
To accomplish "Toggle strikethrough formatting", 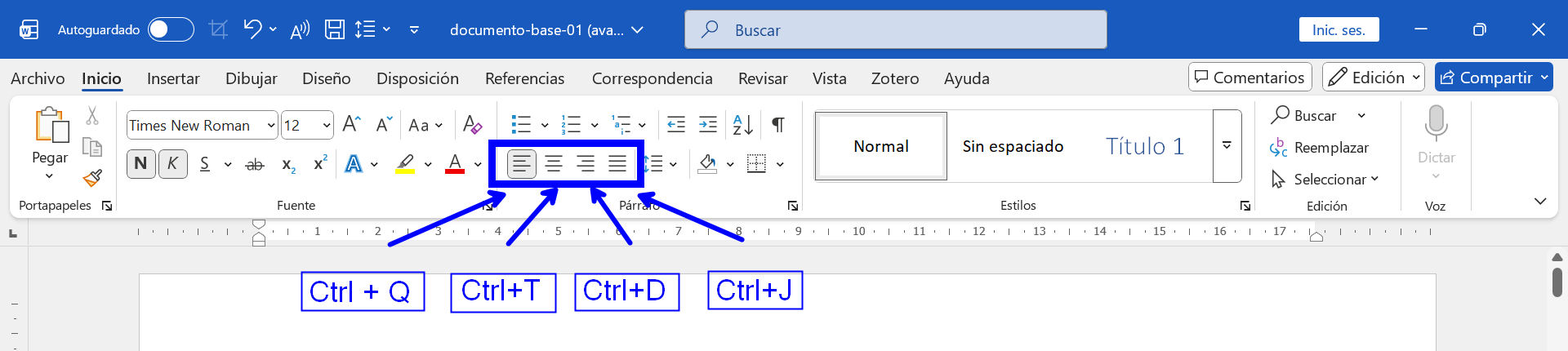I will [x=255, y=164].
